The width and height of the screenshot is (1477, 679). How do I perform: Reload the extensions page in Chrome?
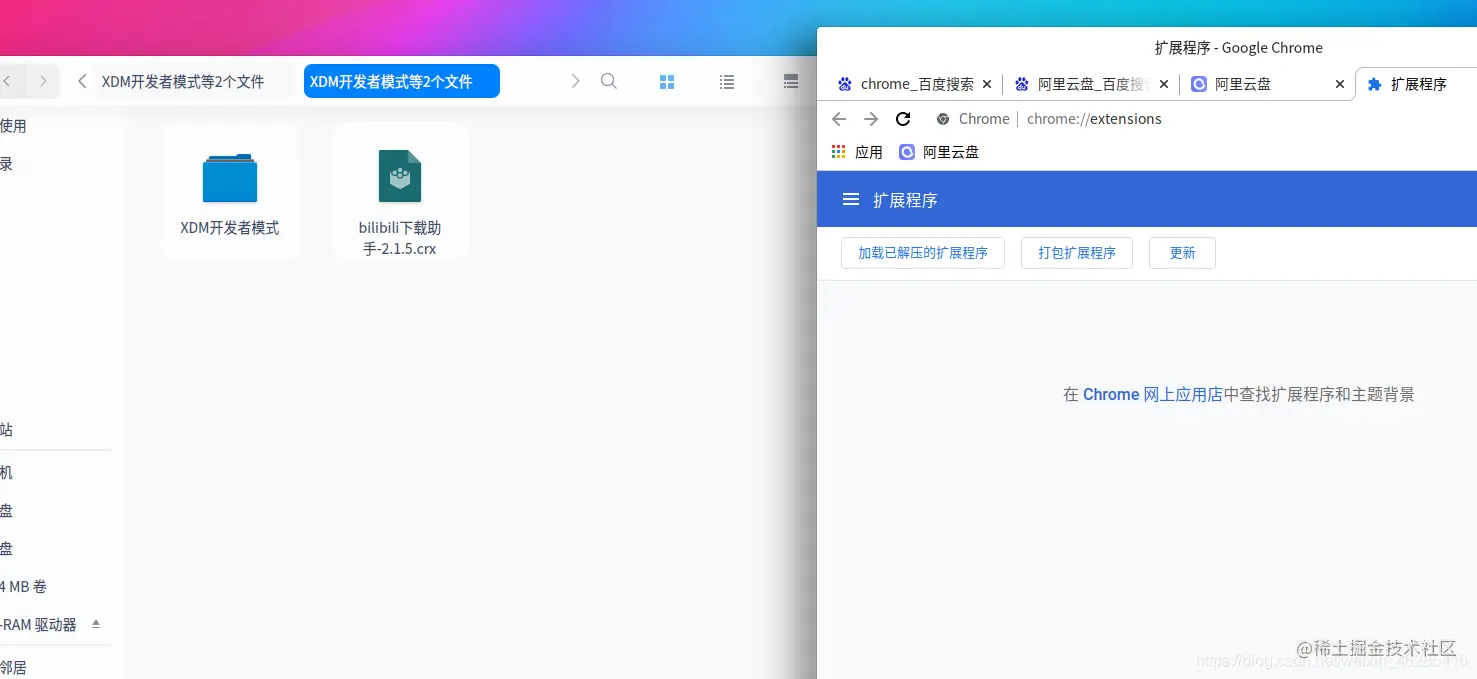tap(903, 118)
